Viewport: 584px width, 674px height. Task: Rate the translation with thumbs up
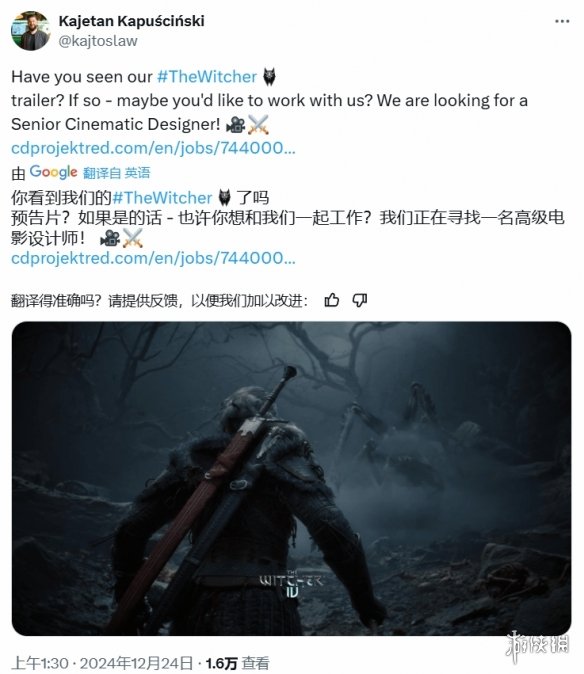(332, 300)
